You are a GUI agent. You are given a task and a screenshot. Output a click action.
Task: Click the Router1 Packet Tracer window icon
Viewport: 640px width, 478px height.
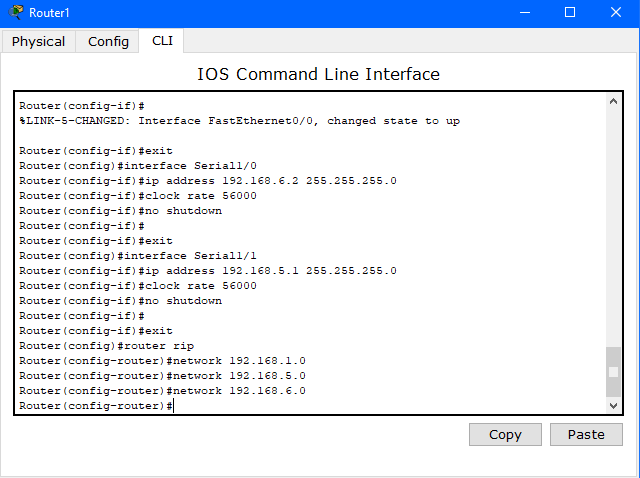[16, 12]
